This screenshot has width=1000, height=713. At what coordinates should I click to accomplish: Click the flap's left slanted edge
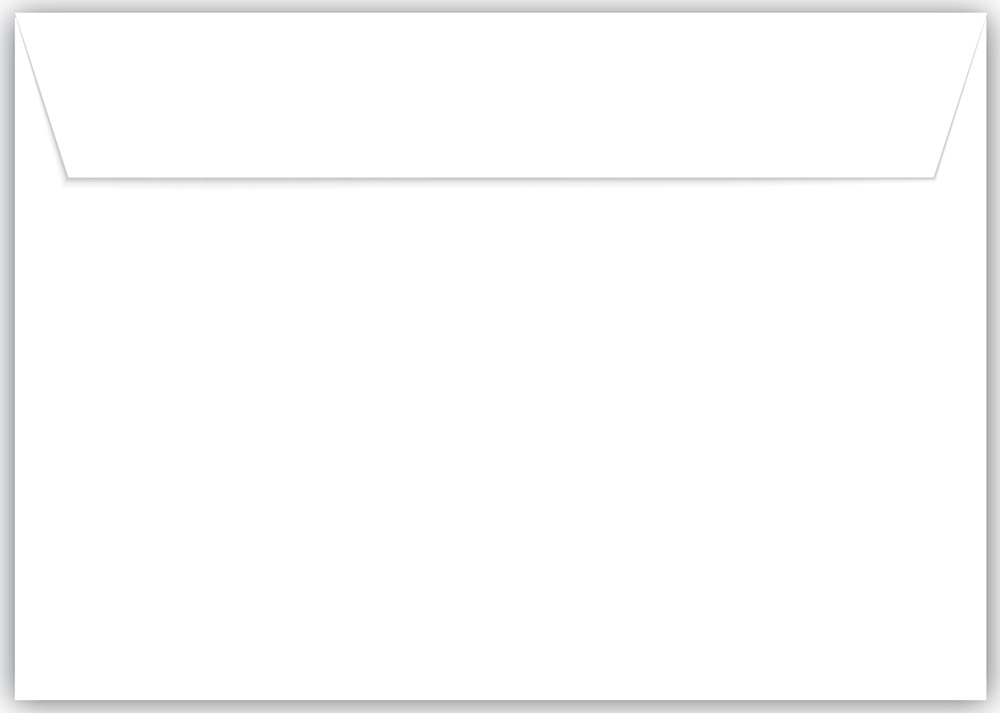(x=41, y=98)
